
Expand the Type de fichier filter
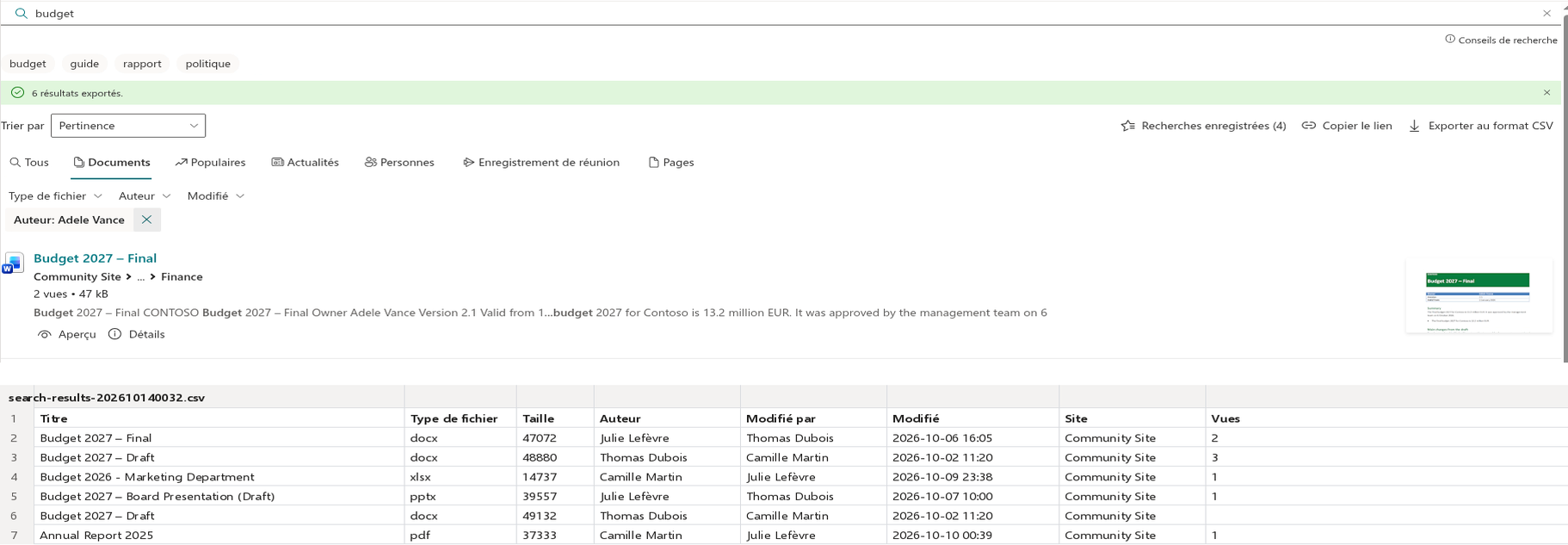pos(55,195)
